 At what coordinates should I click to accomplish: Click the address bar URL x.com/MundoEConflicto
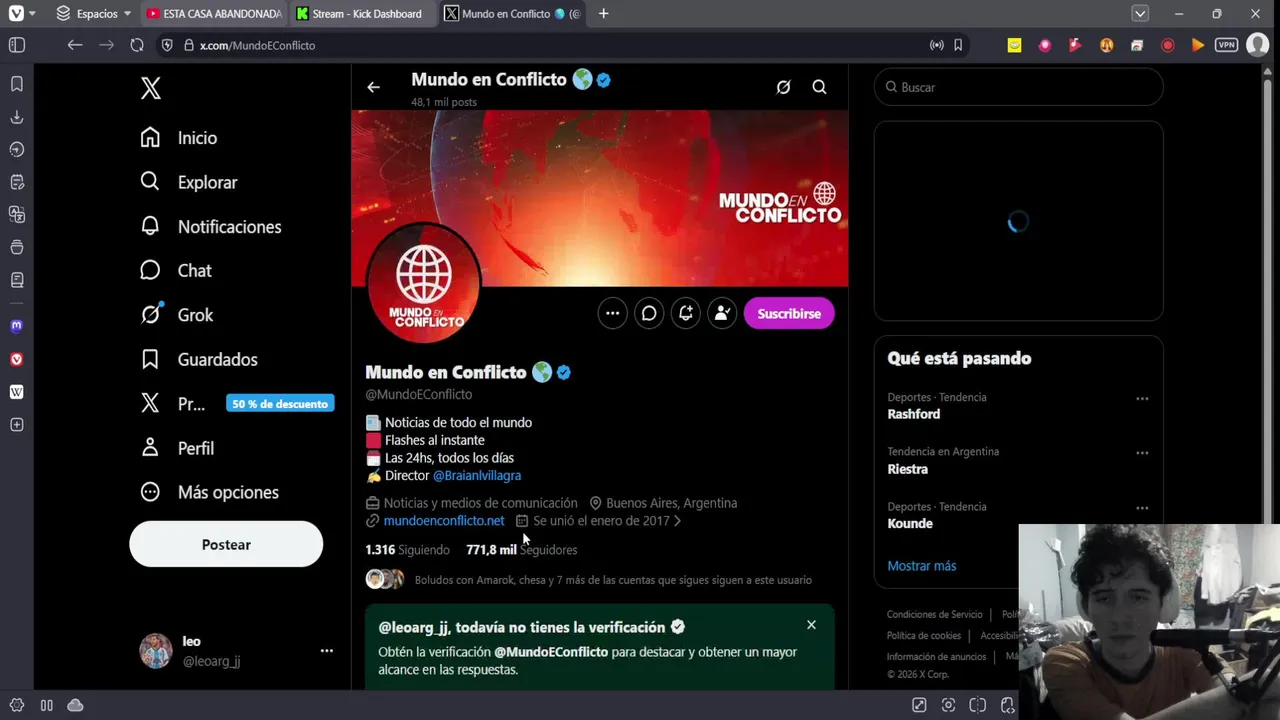point(257,46)
